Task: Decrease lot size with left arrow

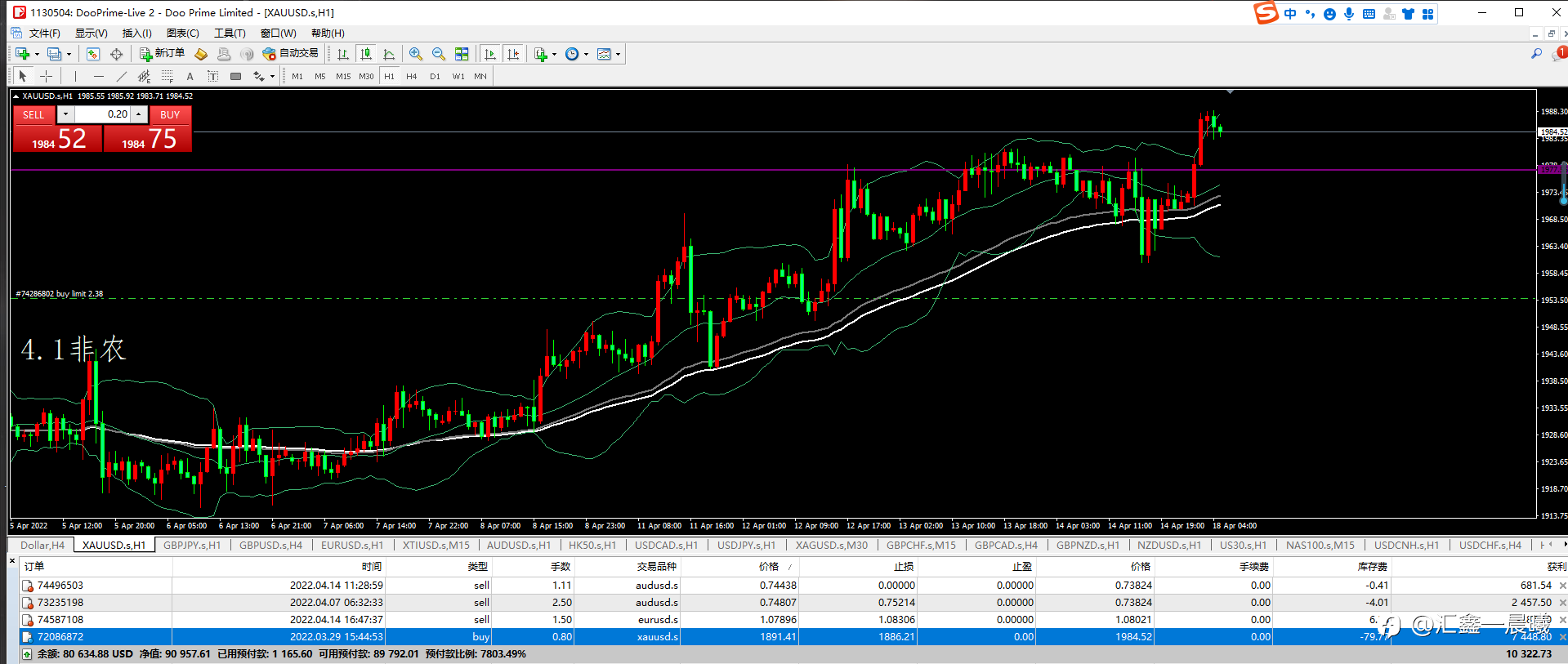Action: 65,114
